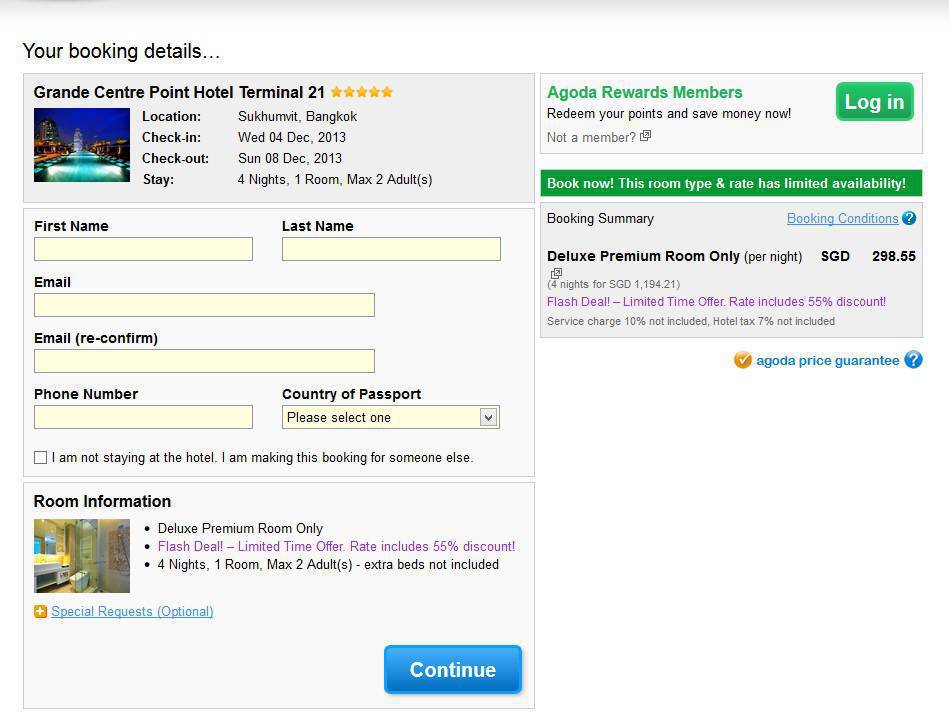
Task: Click the 298.55 price value
Action: (x=894, y=256)
